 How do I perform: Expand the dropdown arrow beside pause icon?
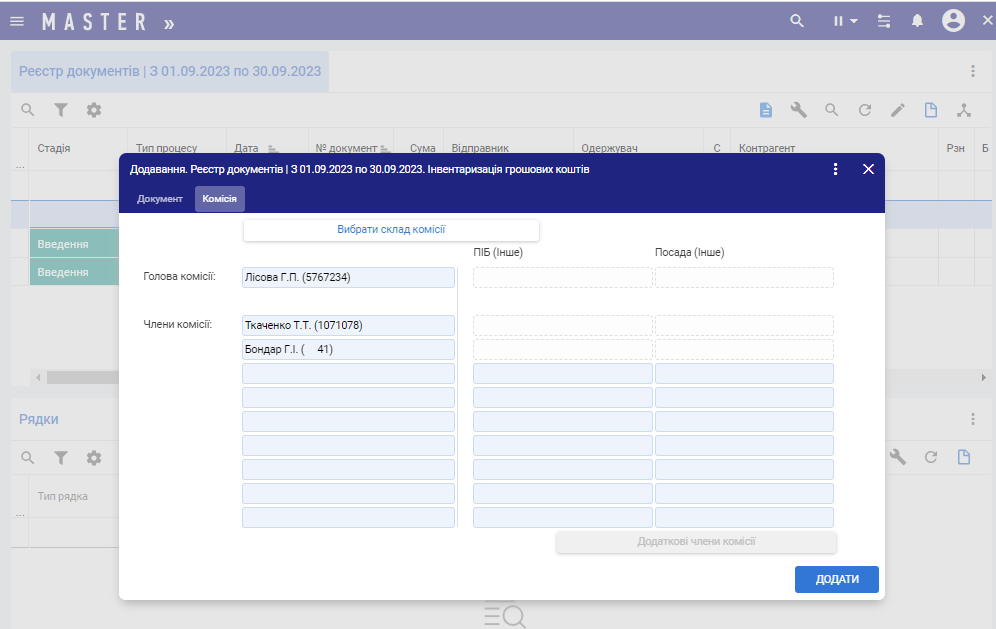pyautogui.click(x=854, y=21)
